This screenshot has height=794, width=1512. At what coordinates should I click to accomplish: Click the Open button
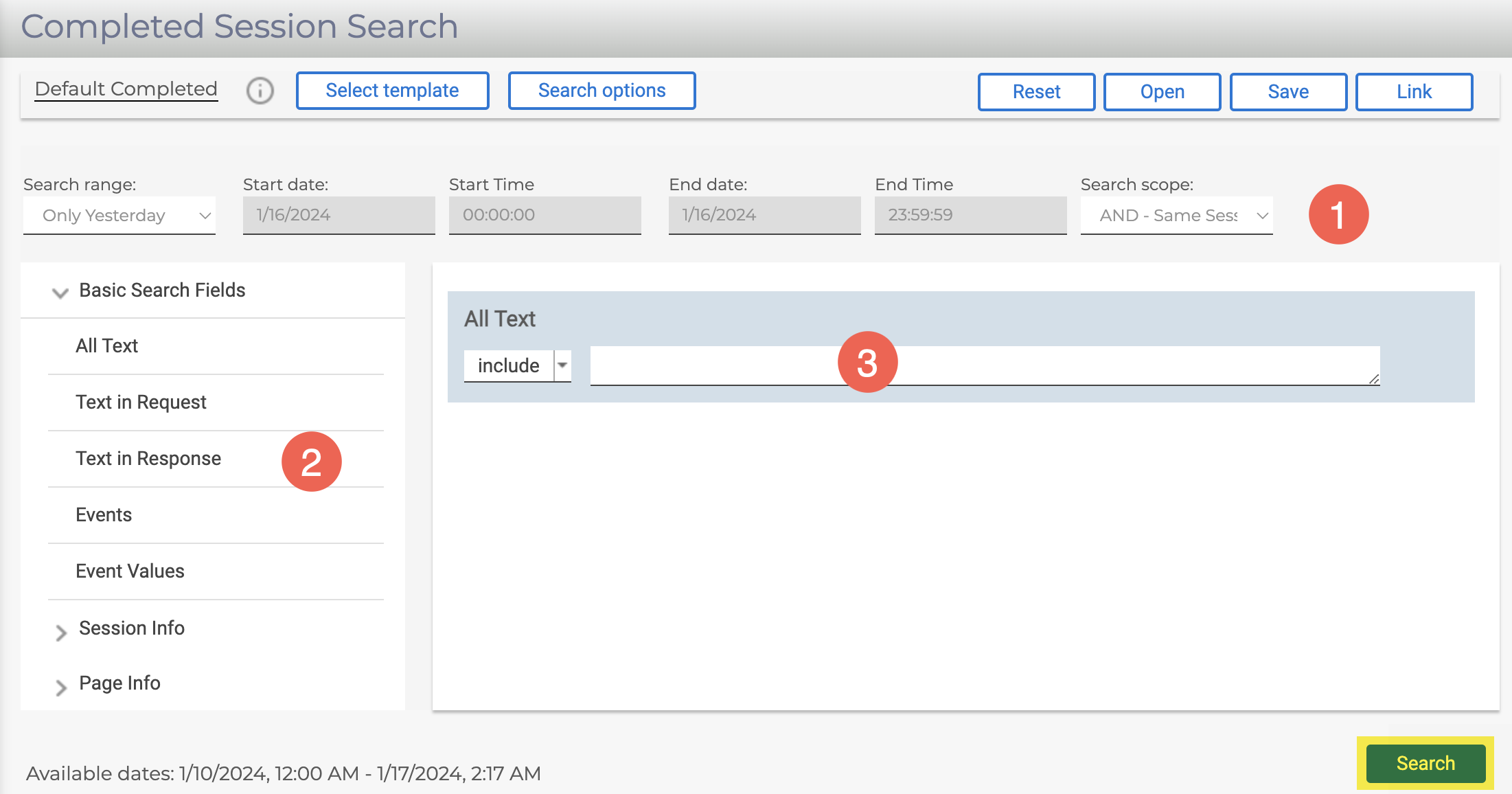point(1162,92)
